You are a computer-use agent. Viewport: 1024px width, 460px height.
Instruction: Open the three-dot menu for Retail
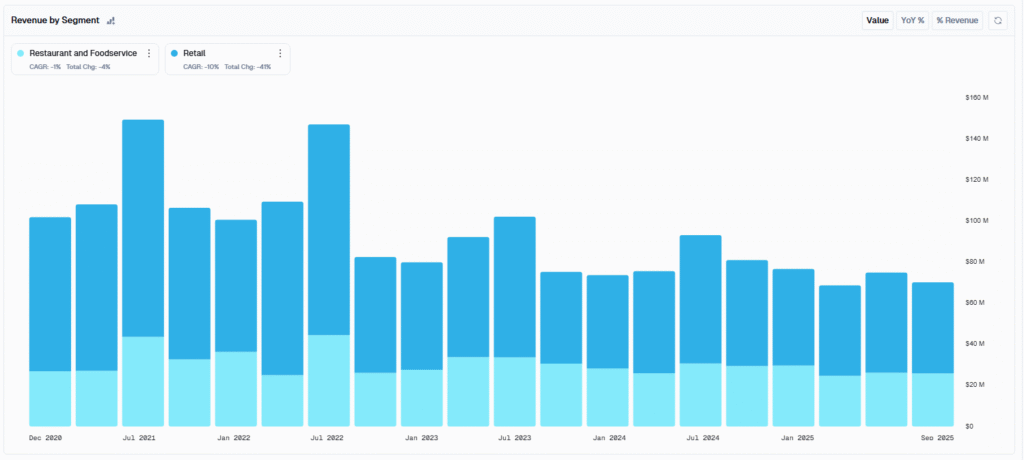point(280,54)
